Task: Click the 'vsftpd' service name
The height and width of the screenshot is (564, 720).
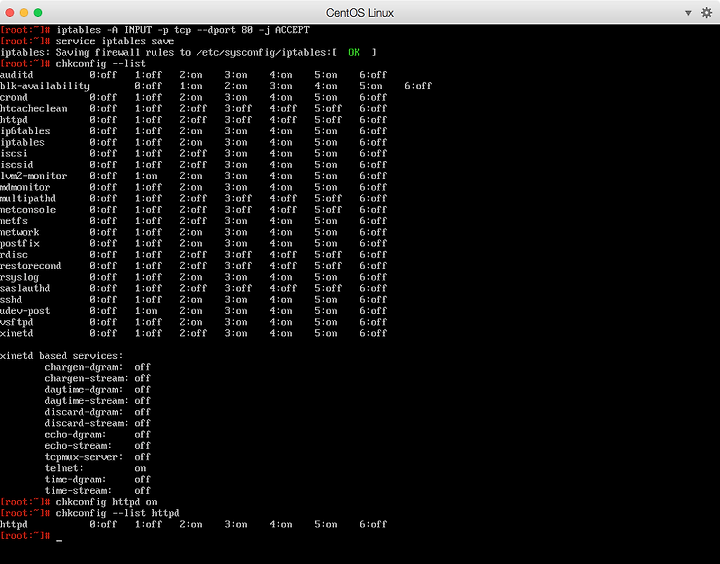Action: pos(17,322)
